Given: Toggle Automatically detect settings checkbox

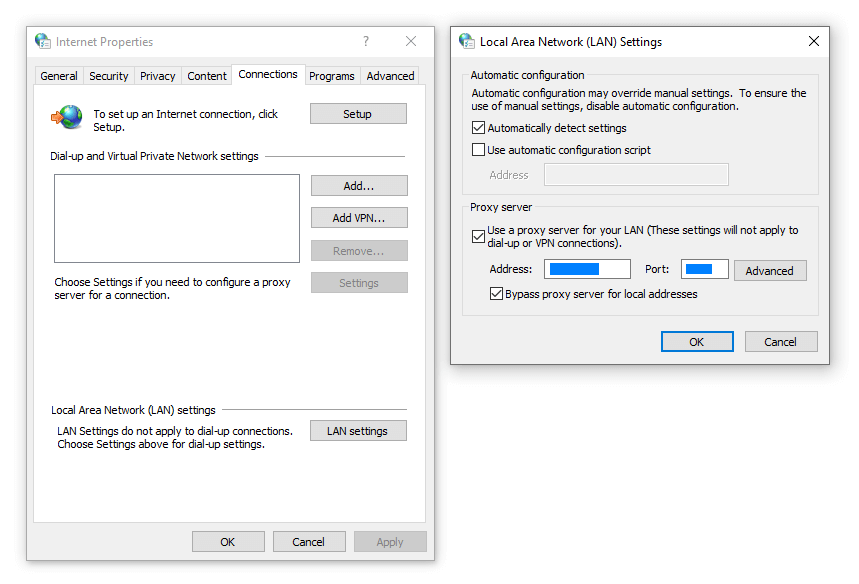Looking at the screenshot, I should (x=478, y=128).
